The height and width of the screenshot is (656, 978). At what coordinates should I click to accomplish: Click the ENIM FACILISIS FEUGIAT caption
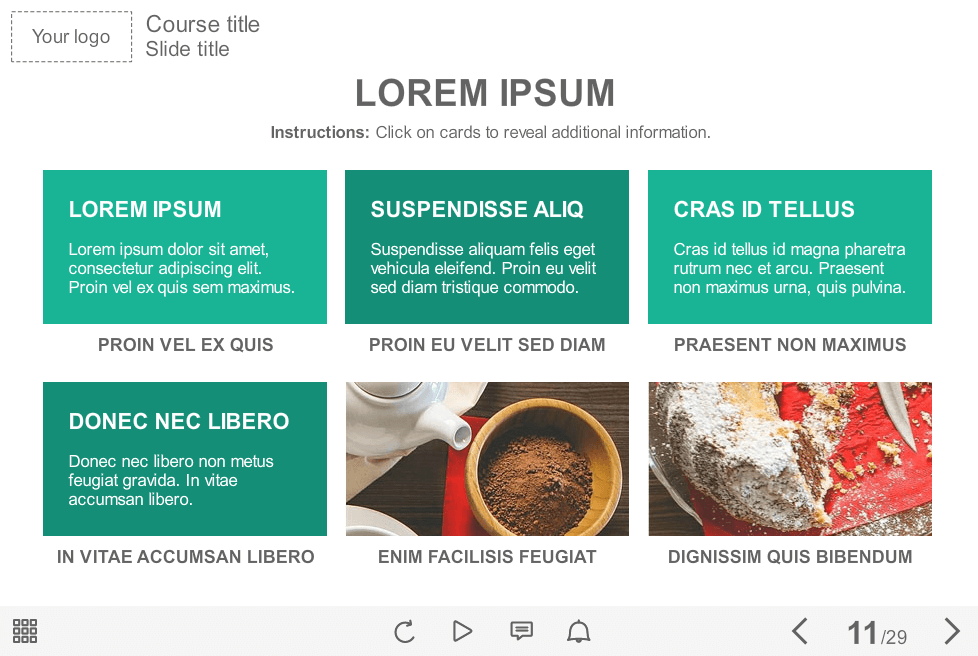[x=487, y=557]
